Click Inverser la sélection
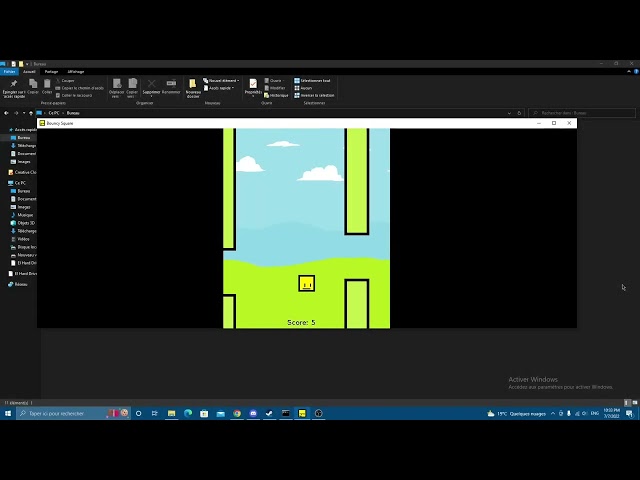The height and width of the screenshot is (480, 640). click(314, 95)
